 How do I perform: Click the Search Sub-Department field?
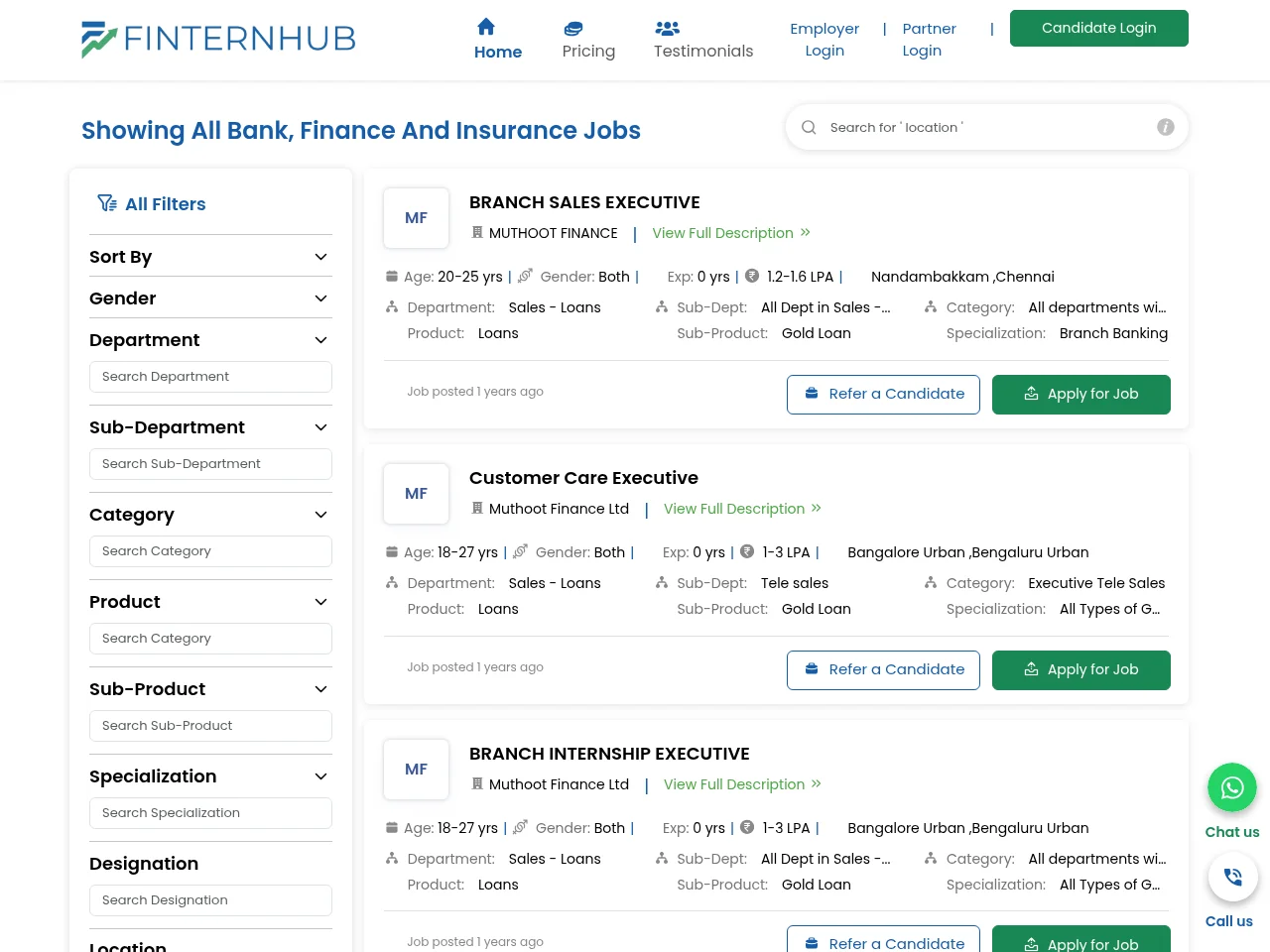click(210, 464)
